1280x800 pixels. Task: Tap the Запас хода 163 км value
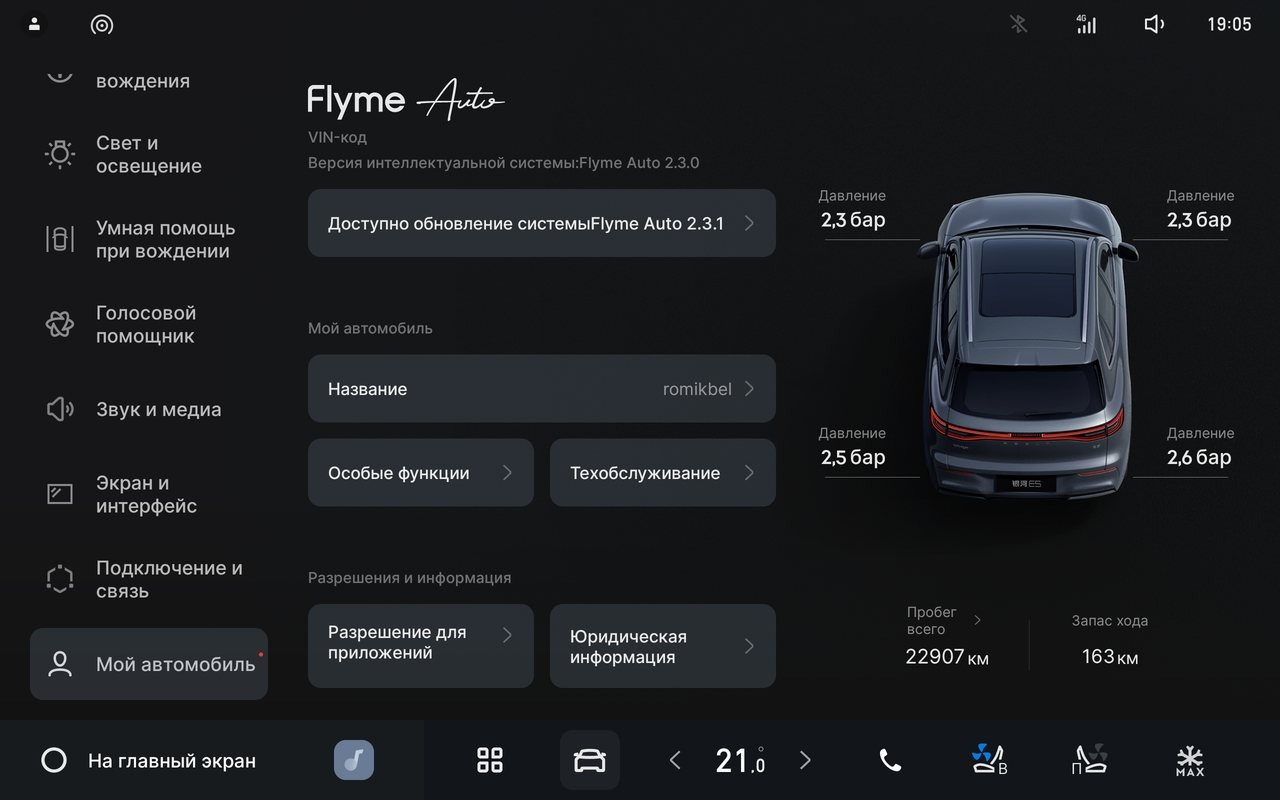pyautogui.click(x=1110, y=657)
